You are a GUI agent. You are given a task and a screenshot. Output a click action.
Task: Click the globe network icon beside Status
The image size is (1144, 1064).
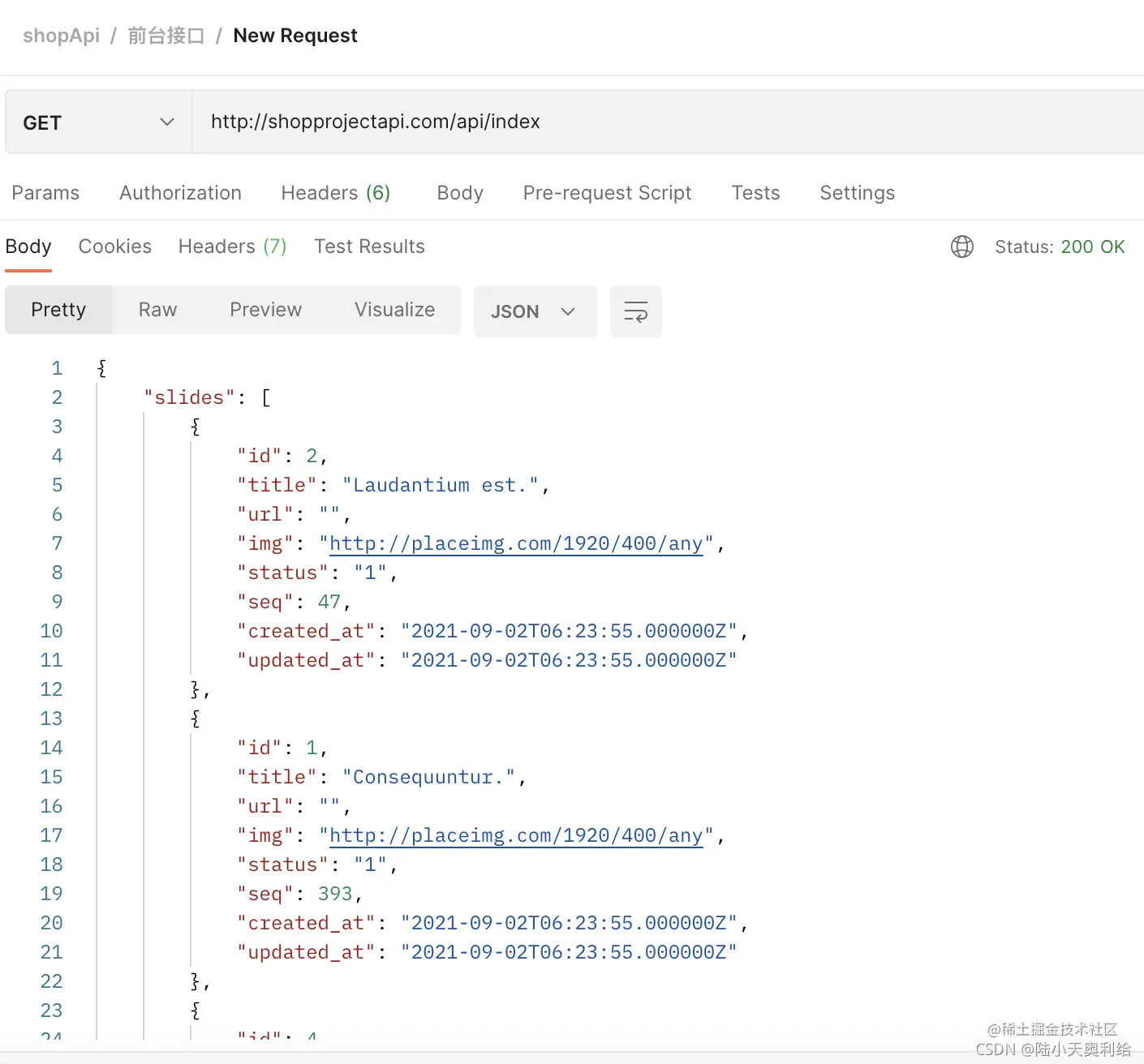pos(961,247)
